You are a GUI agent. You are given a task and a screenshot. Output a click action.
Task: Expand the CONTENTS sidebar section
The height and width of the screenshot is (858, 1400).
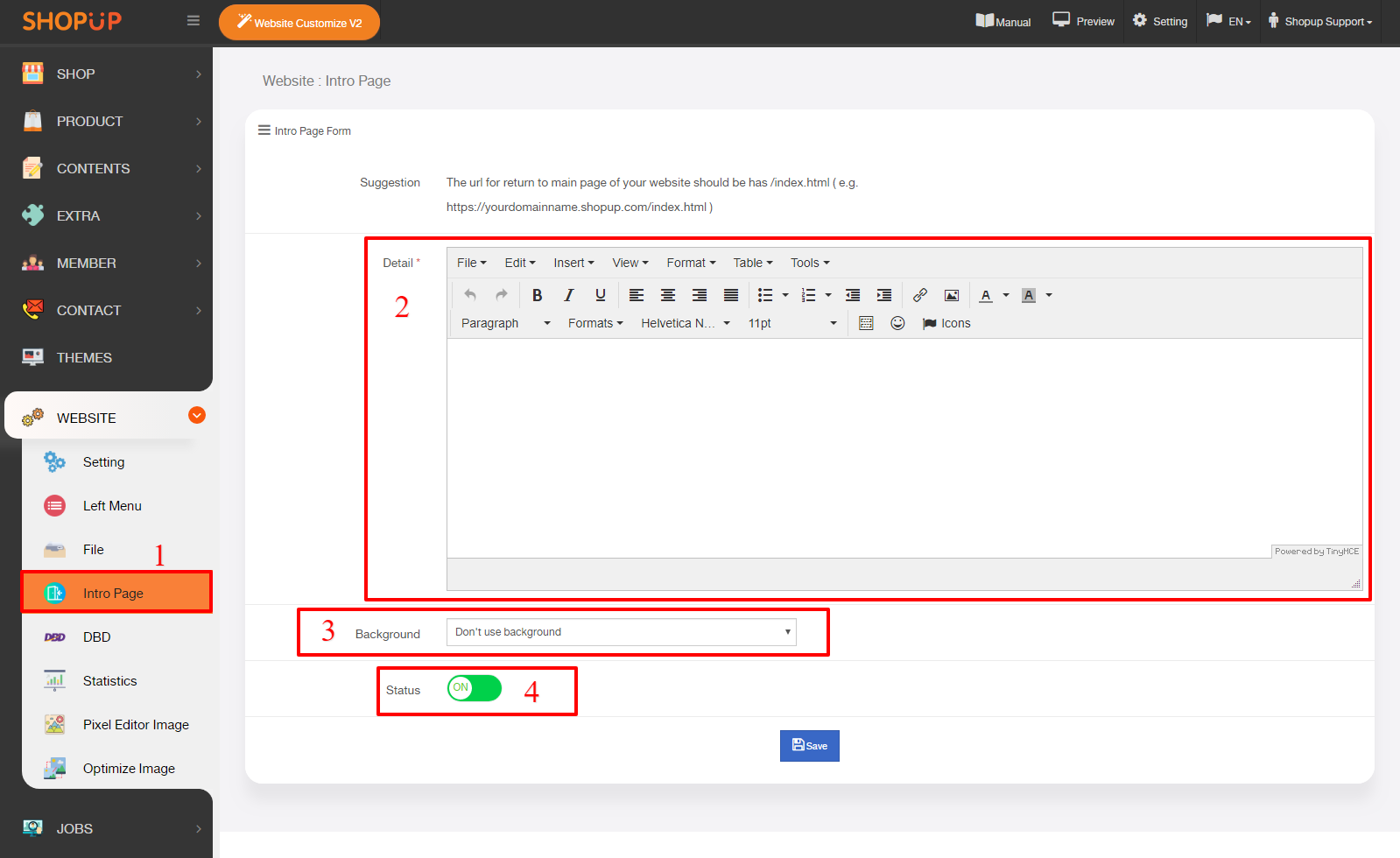pyautogui.click(x=106, y=169)
